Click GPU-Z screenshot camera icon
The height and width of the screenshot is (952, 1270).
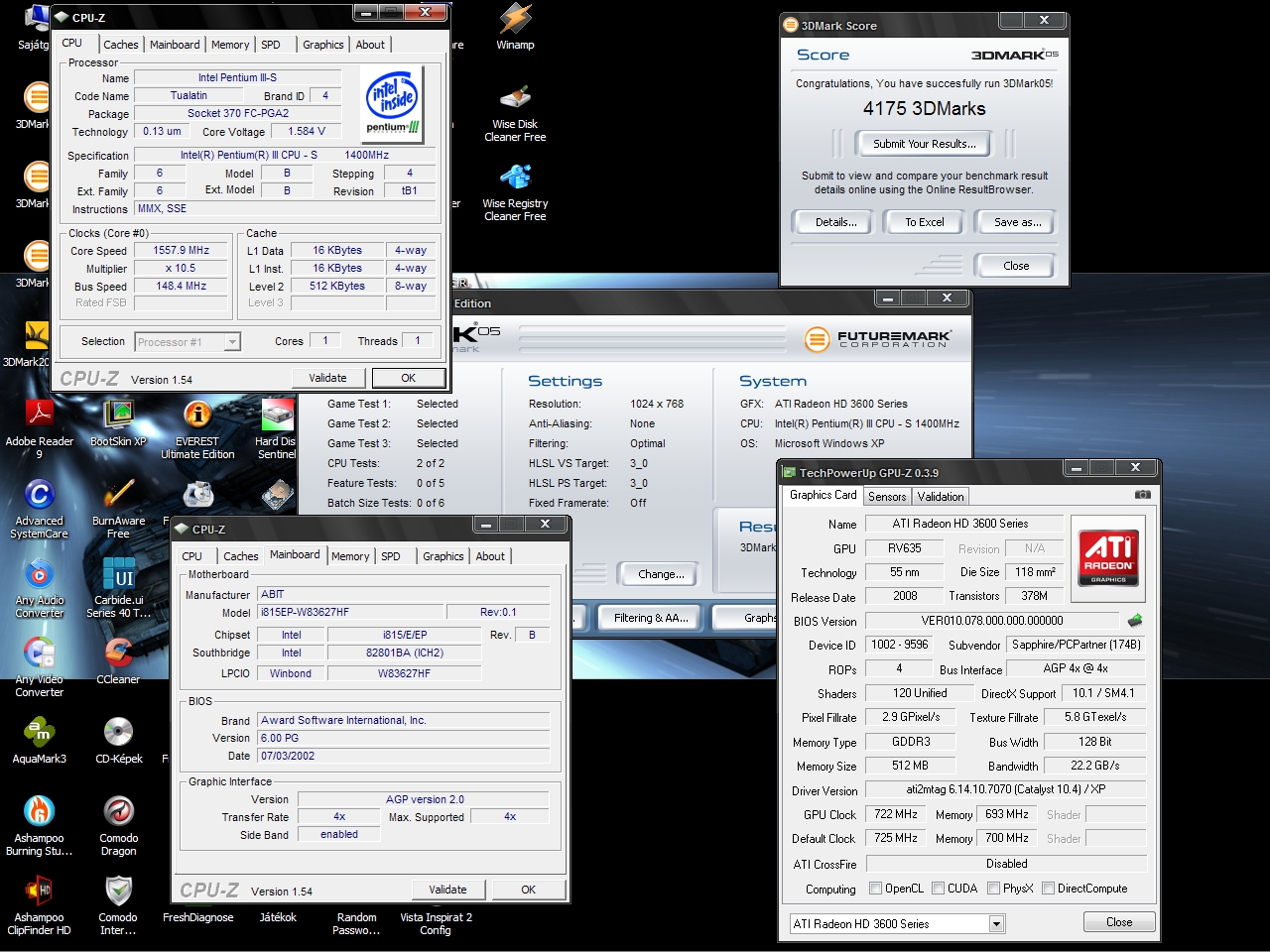point(1143,494)
